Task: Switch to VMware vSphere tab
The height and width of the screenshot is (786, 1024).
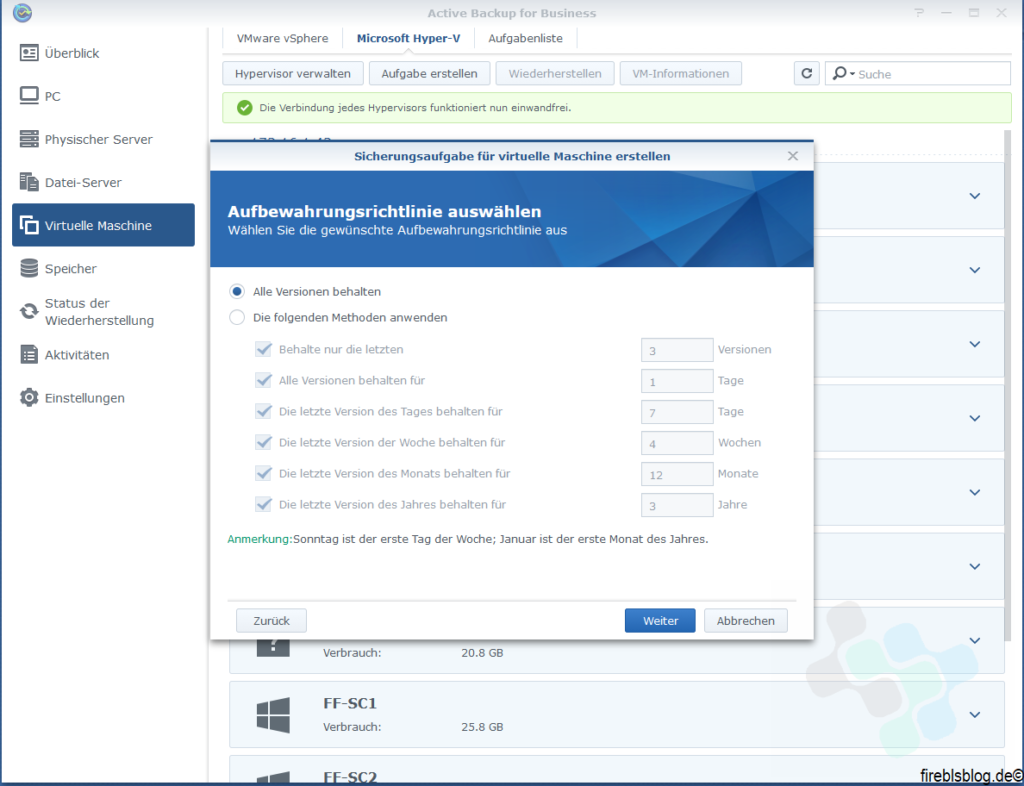Action: click(x=282, y=39)
